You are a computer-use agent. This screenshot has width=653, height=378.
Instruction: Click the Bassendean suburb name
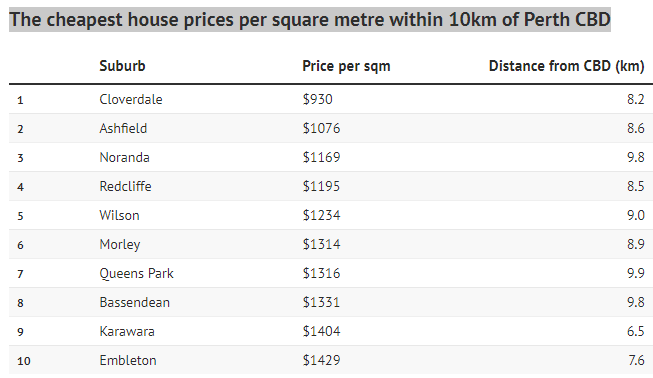coord(135,302)
